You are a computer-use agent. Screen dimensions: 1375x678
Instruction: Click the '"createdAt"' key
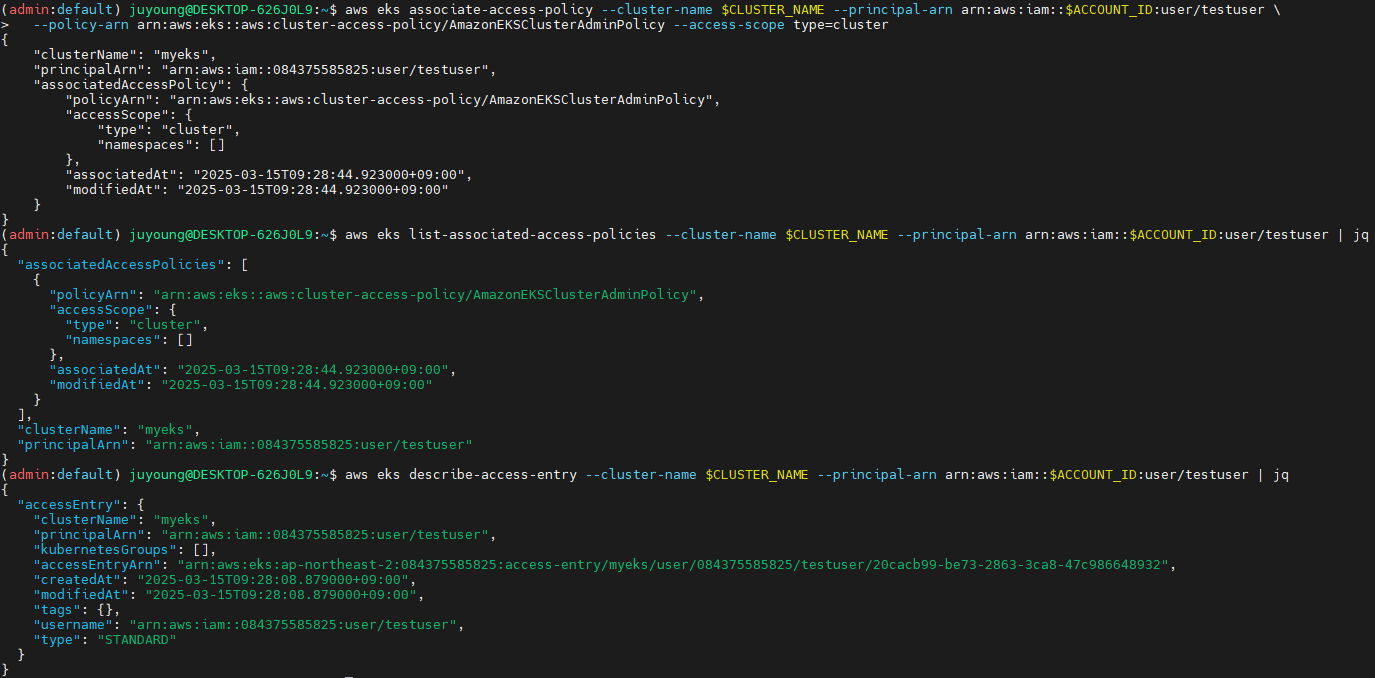click(x=78, y=579)
